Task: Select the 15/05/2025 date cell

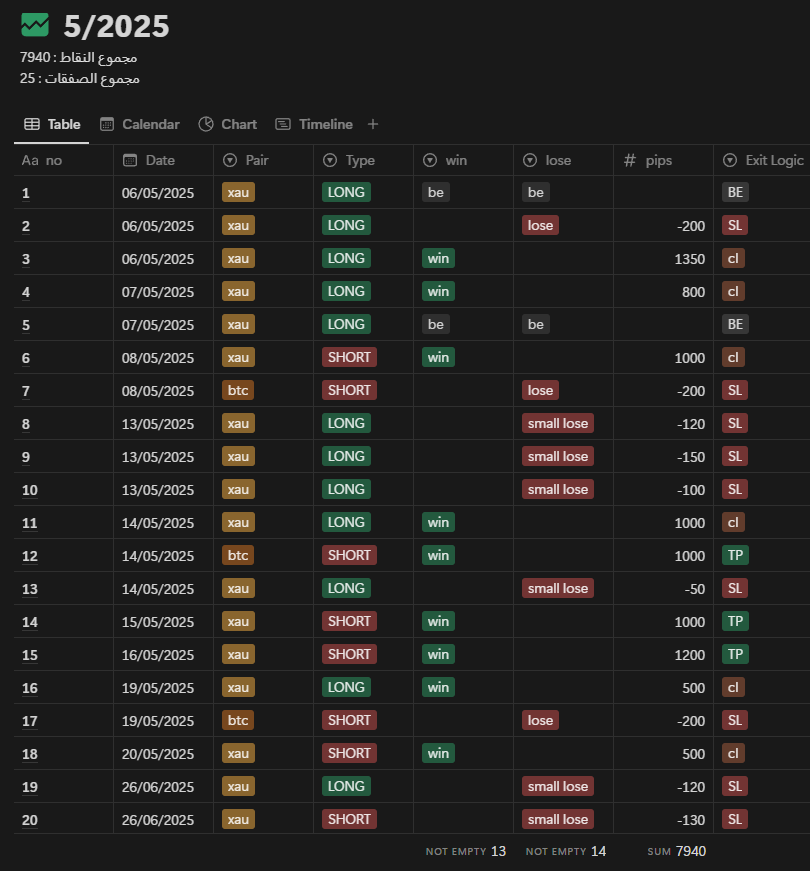Action: coord(158,622)
